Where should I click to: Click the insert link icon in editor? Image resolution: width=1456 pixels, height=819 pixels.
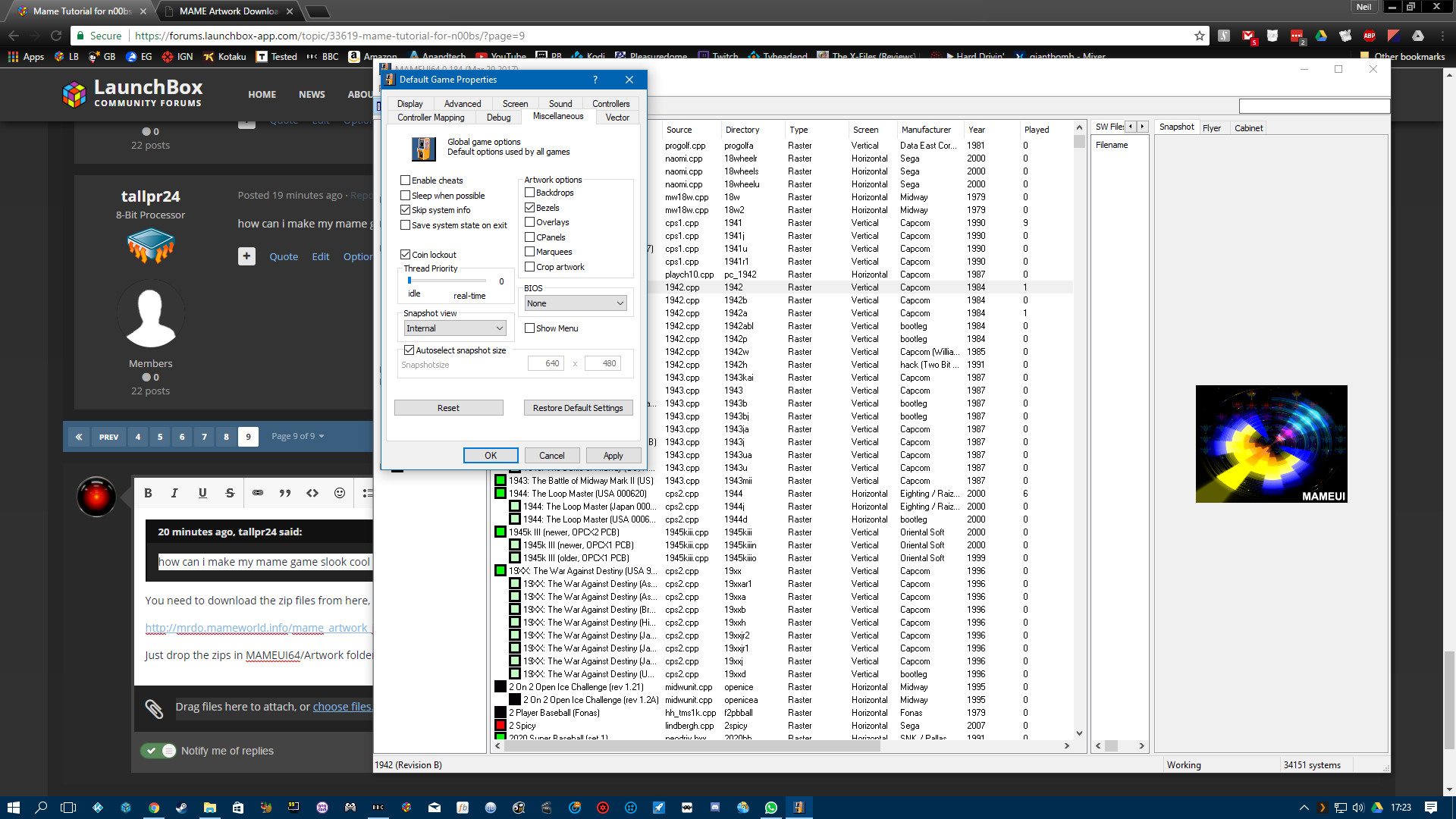[258, 493]
